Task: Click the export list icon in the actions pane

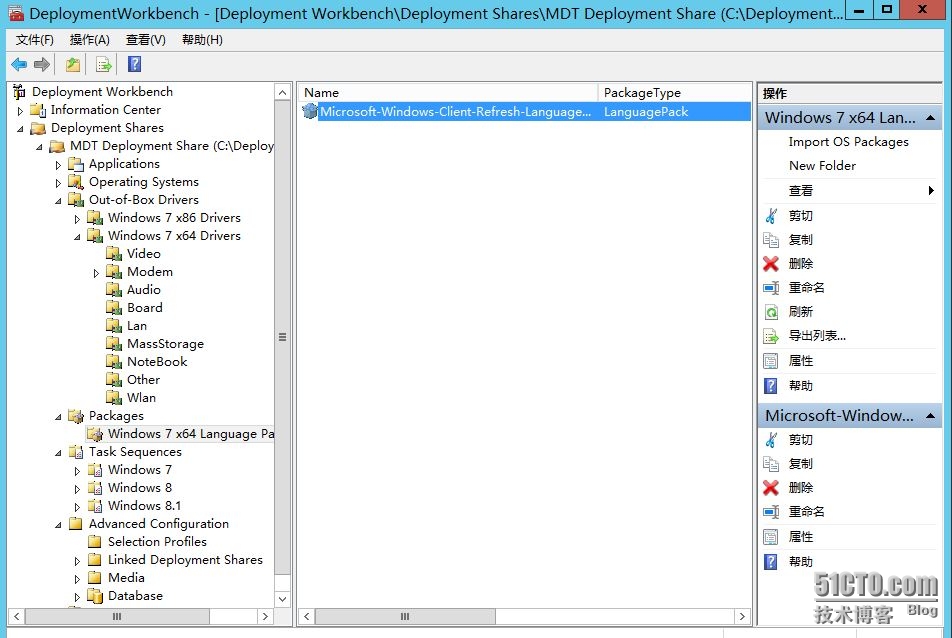Action: click(x=771, y=336)
